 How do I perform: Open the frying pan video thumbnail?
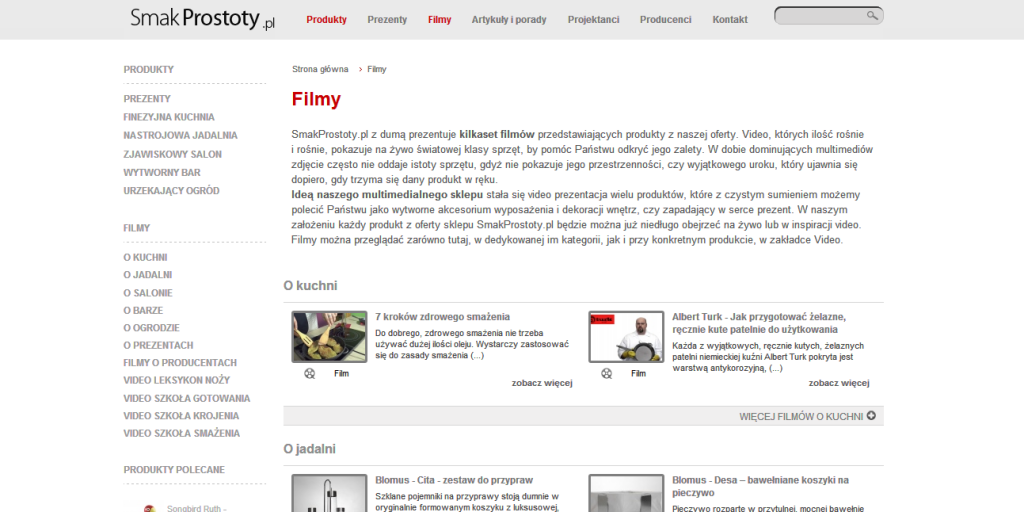pyautogui.click(x=329, y=337)
